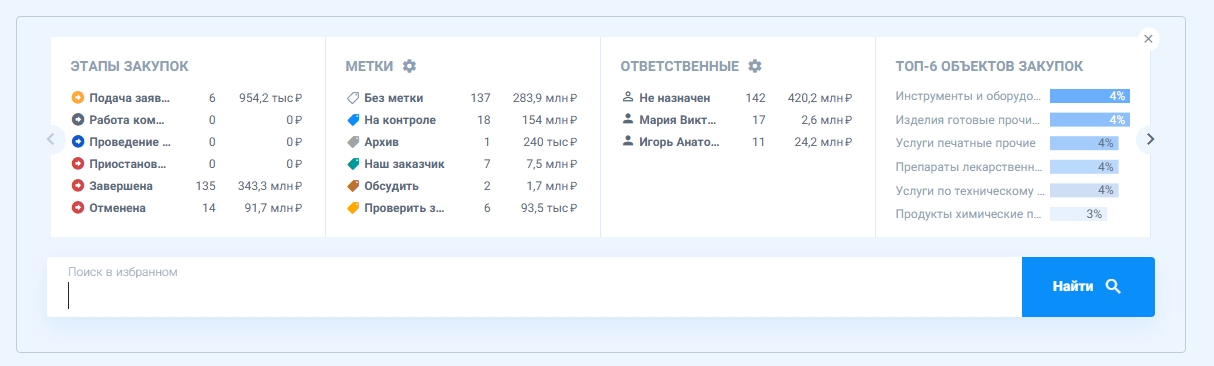Click the brown tag icon for Обсудить
The width and height of the screenshot is (1214, 366).
coord(353,186)
